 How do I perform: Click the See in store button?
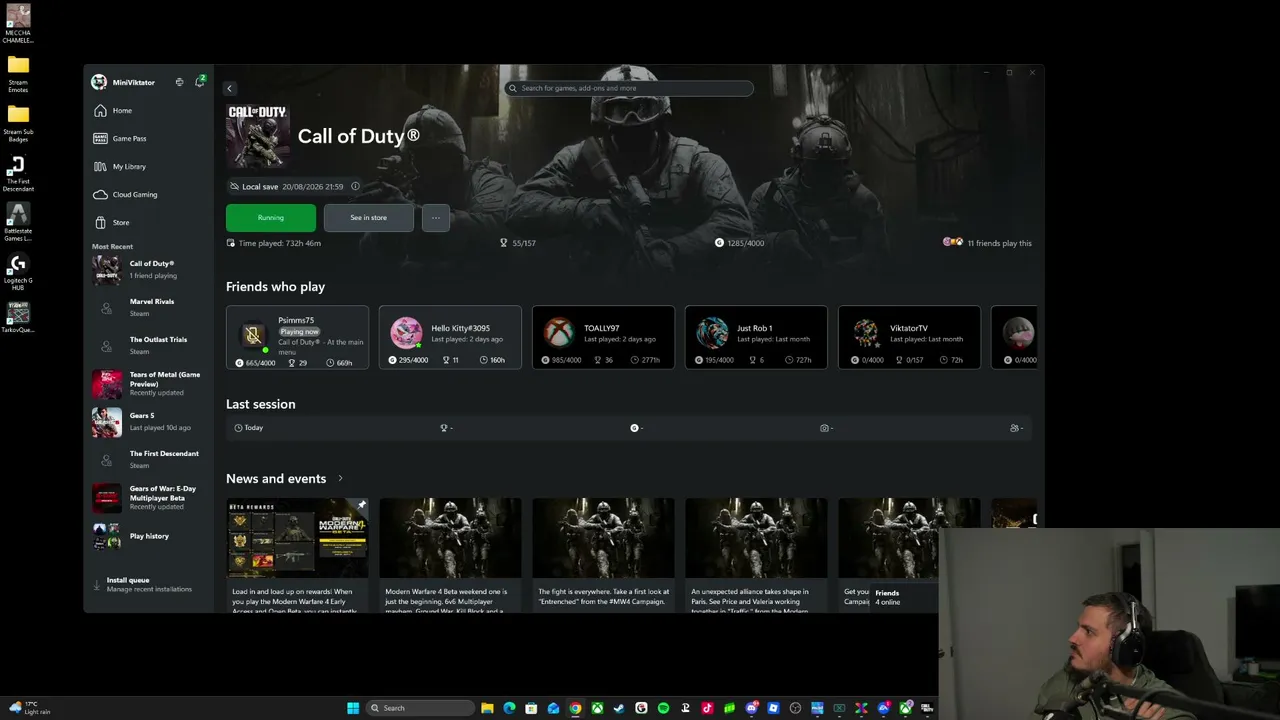(368, 217)
